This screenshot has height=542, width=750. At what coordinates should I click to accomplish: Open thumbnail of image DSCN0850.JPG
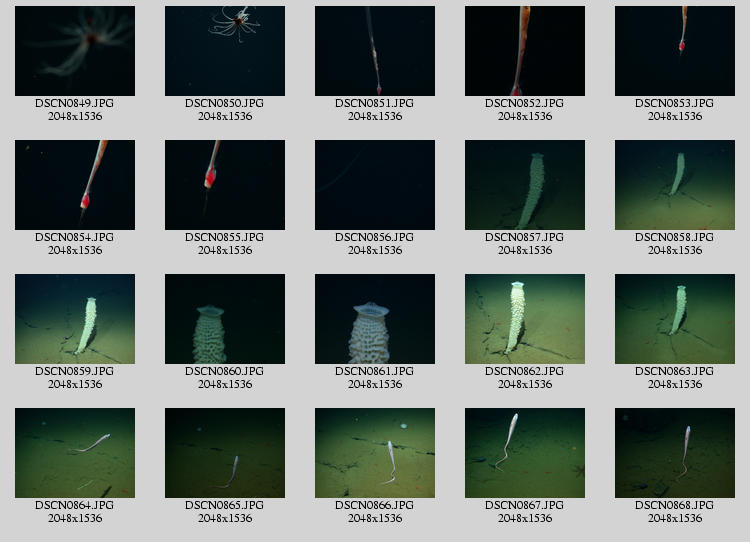225,51
